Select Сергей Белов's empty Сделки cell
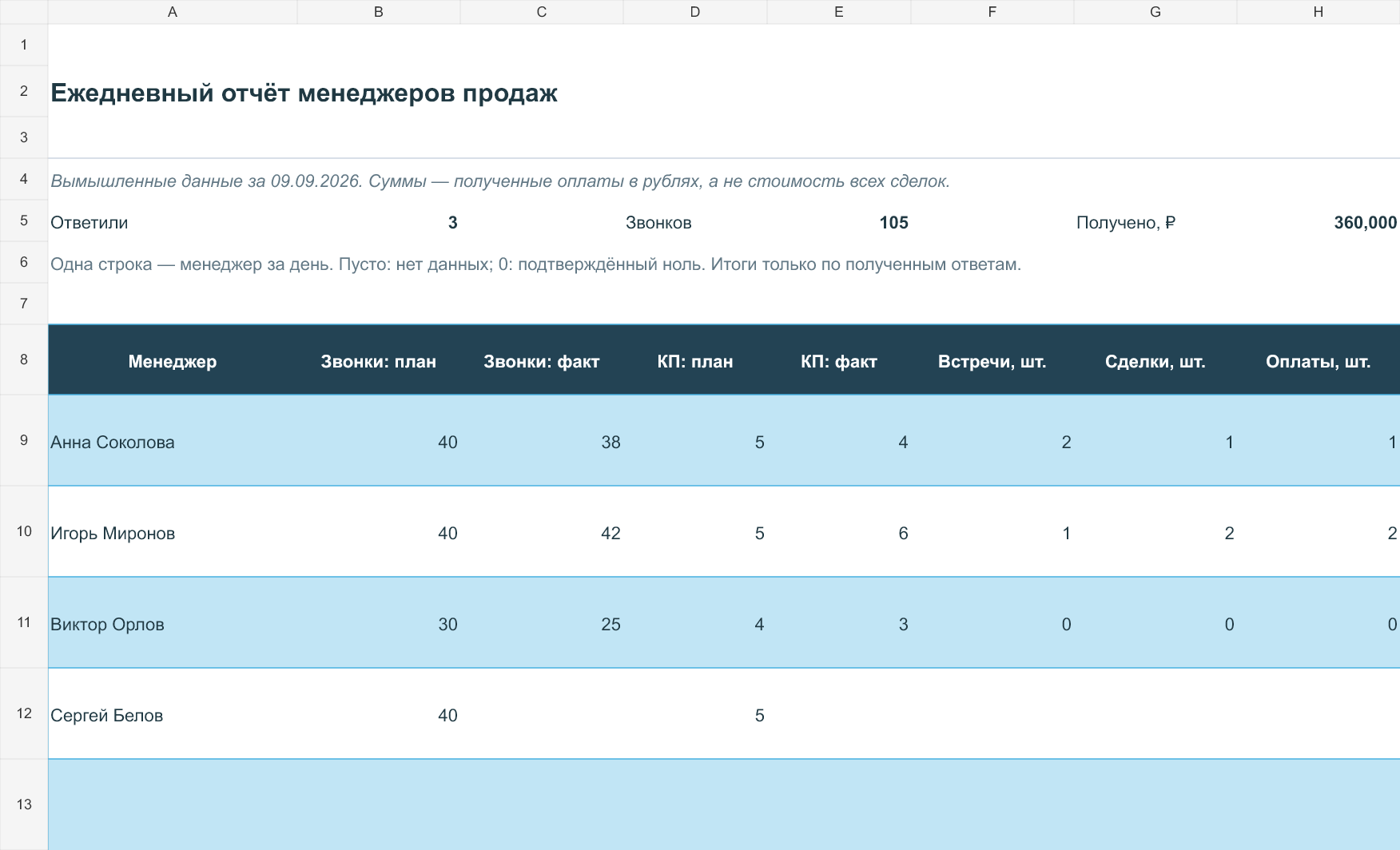Screen dimensions: 1400x850 click(1155, 714)
